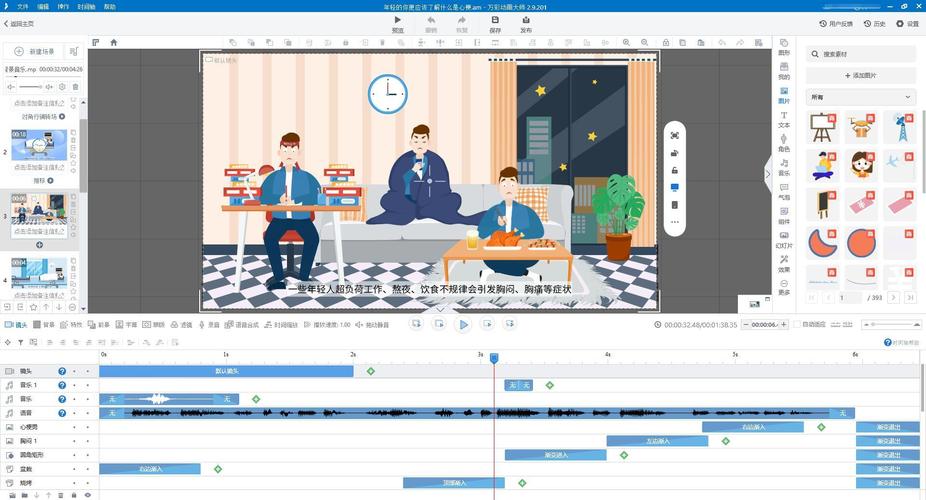Click the blue playhead marker on timeline
The width and height of the screenshot is (926, 500).
coord(494,358)
